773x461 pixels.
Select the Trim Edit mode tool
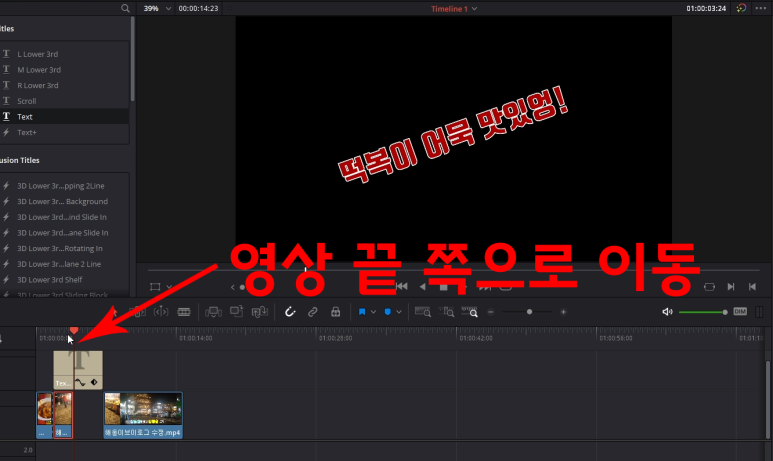137,312
